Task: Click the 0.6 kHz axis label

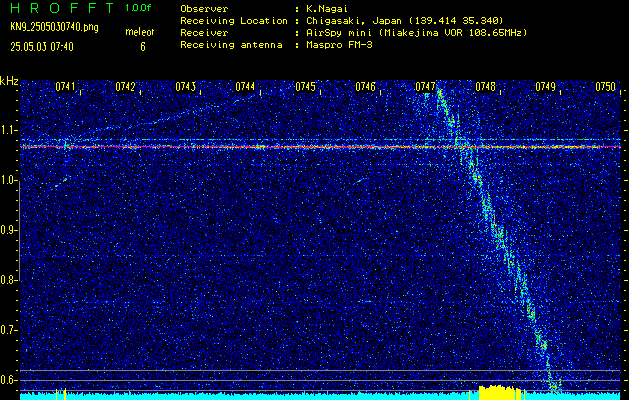Action: (8, 380)
